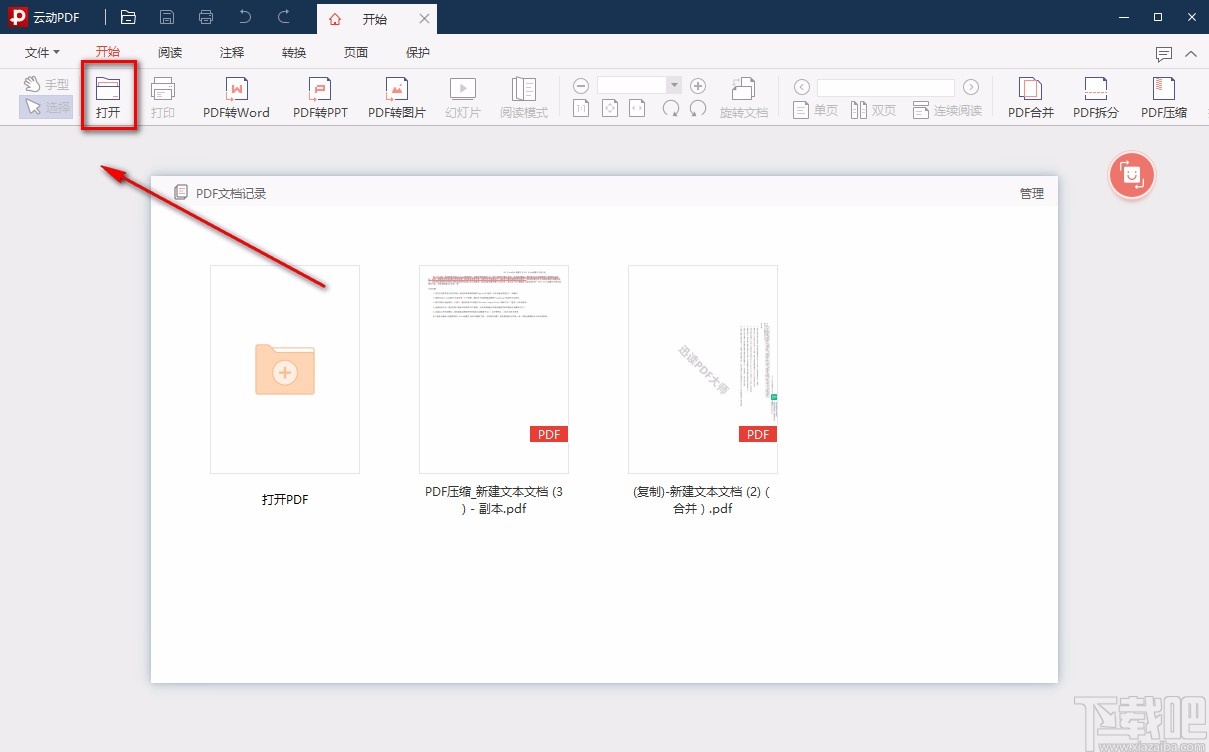Switch to the 开始 ribbon tab
Viewport: 1209px width, 752px height.
[108, 52]
